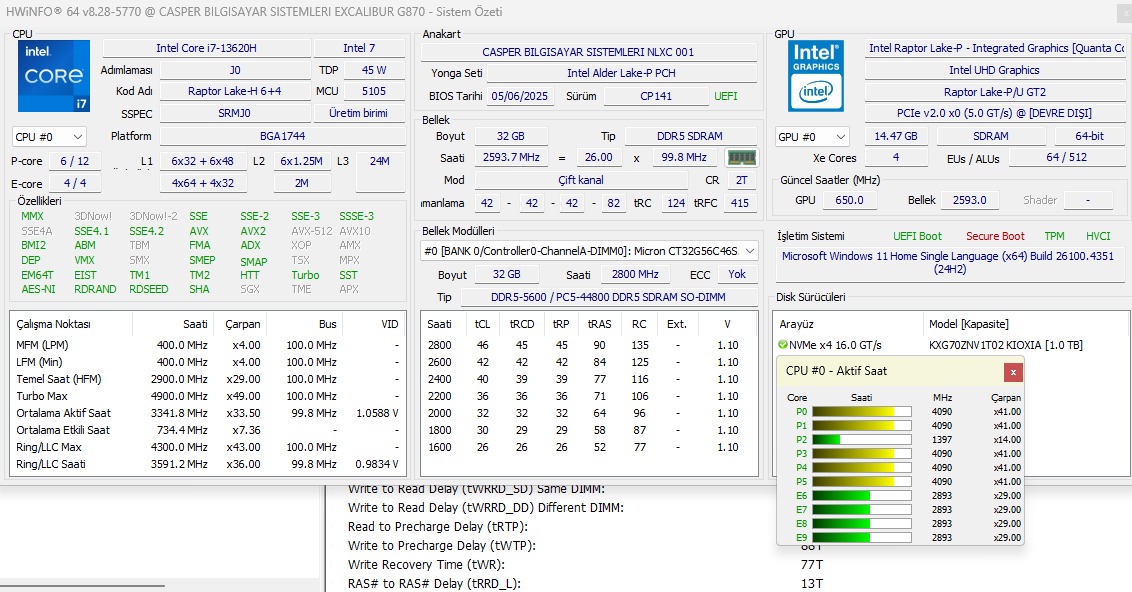1132x592 pixels.
Task: Click the Raptor Lake-P/U GT2 field
Action: (994, 92)
